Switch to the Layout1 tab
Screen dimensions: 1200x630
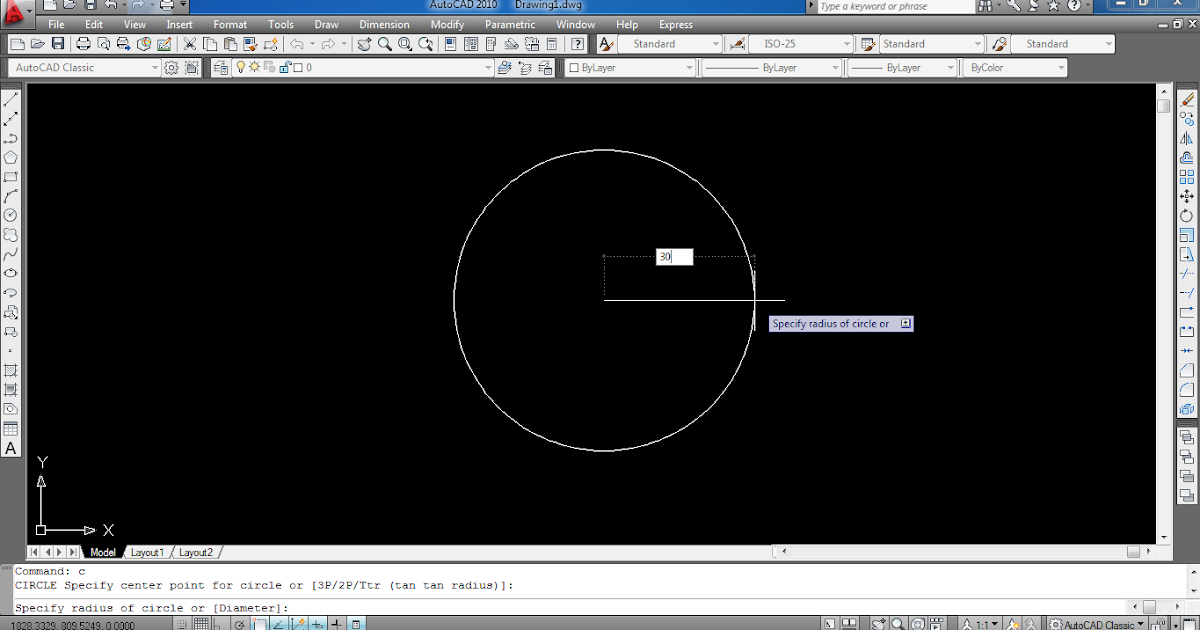147,551
